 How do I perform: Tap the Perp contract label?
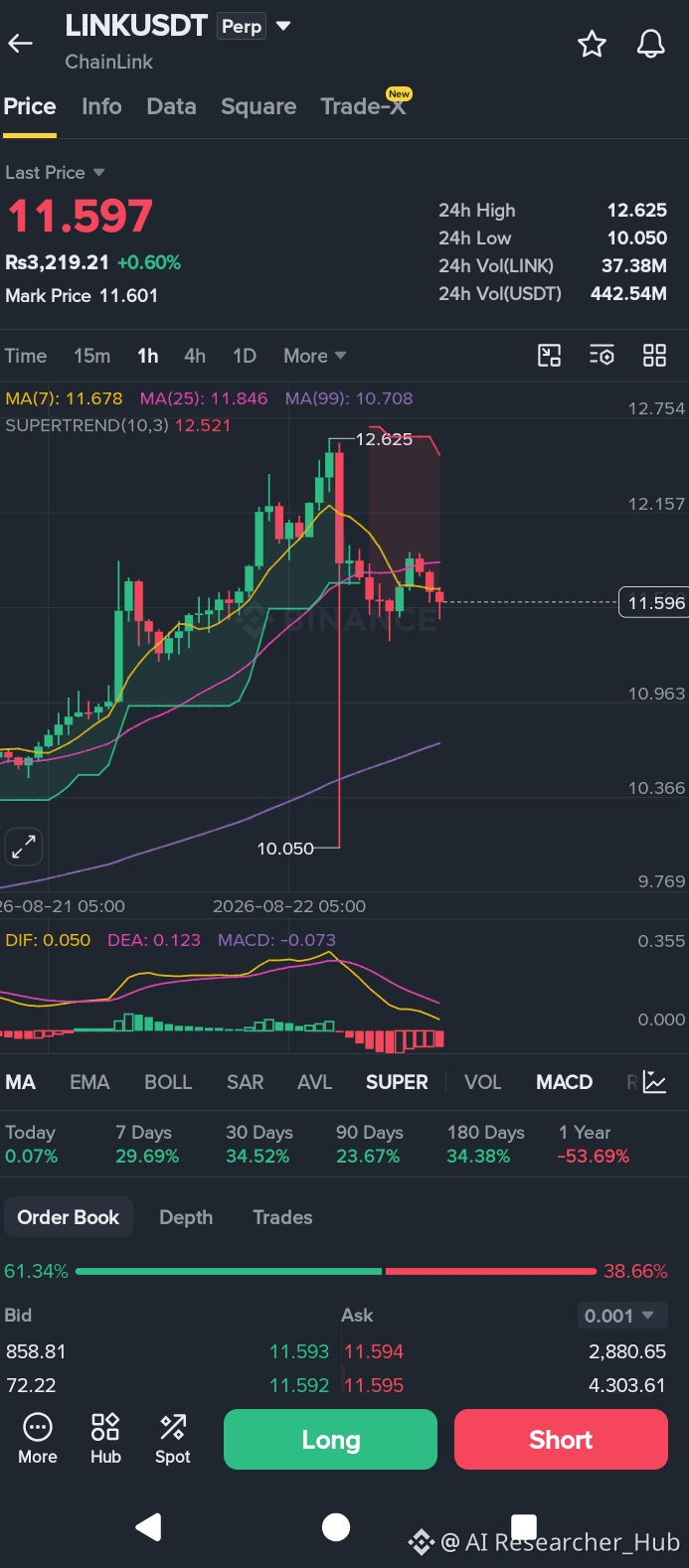click(242, 27)
